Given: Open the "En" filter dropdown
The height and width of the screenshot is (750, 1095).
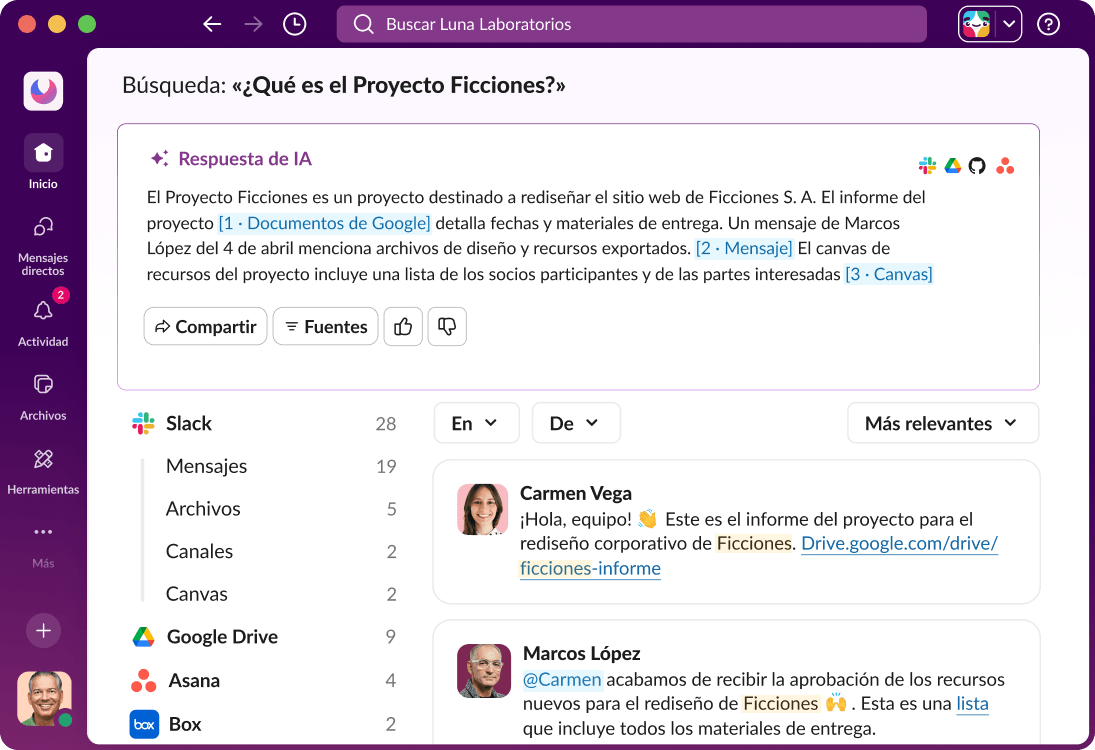Looking at the screenshot, I should [x=476, y=423].
